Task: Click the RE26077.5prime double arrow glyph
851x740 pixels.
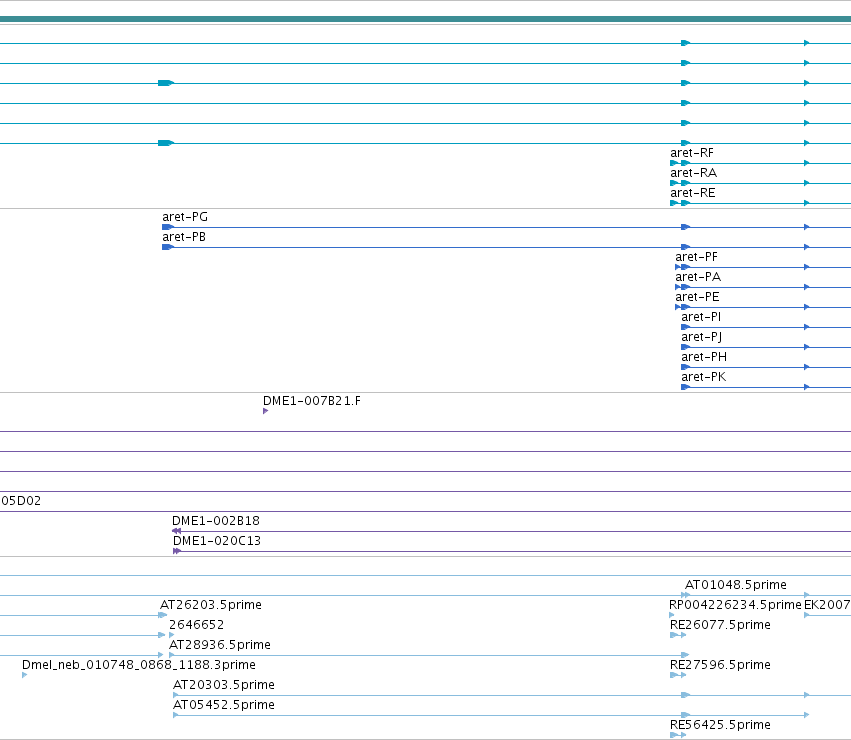Action: pos(678,635)
